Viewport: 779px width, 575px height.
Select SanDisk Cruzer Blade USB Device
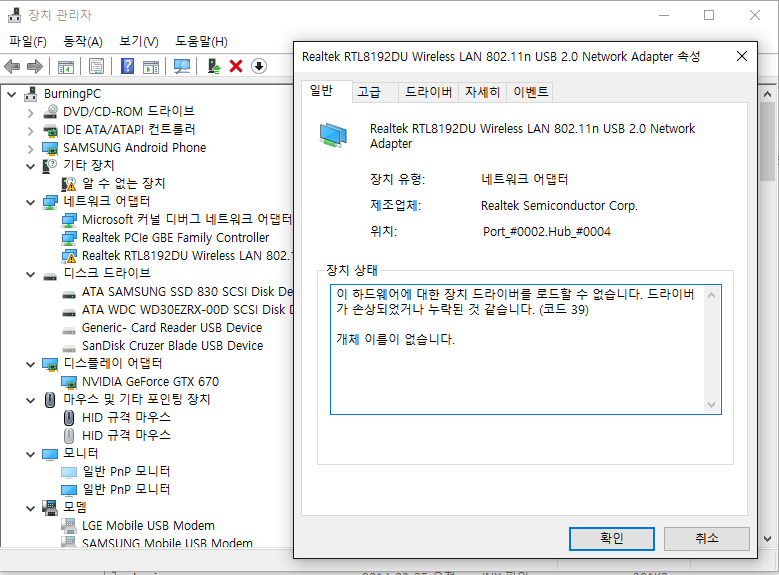(x=172, y=345)
